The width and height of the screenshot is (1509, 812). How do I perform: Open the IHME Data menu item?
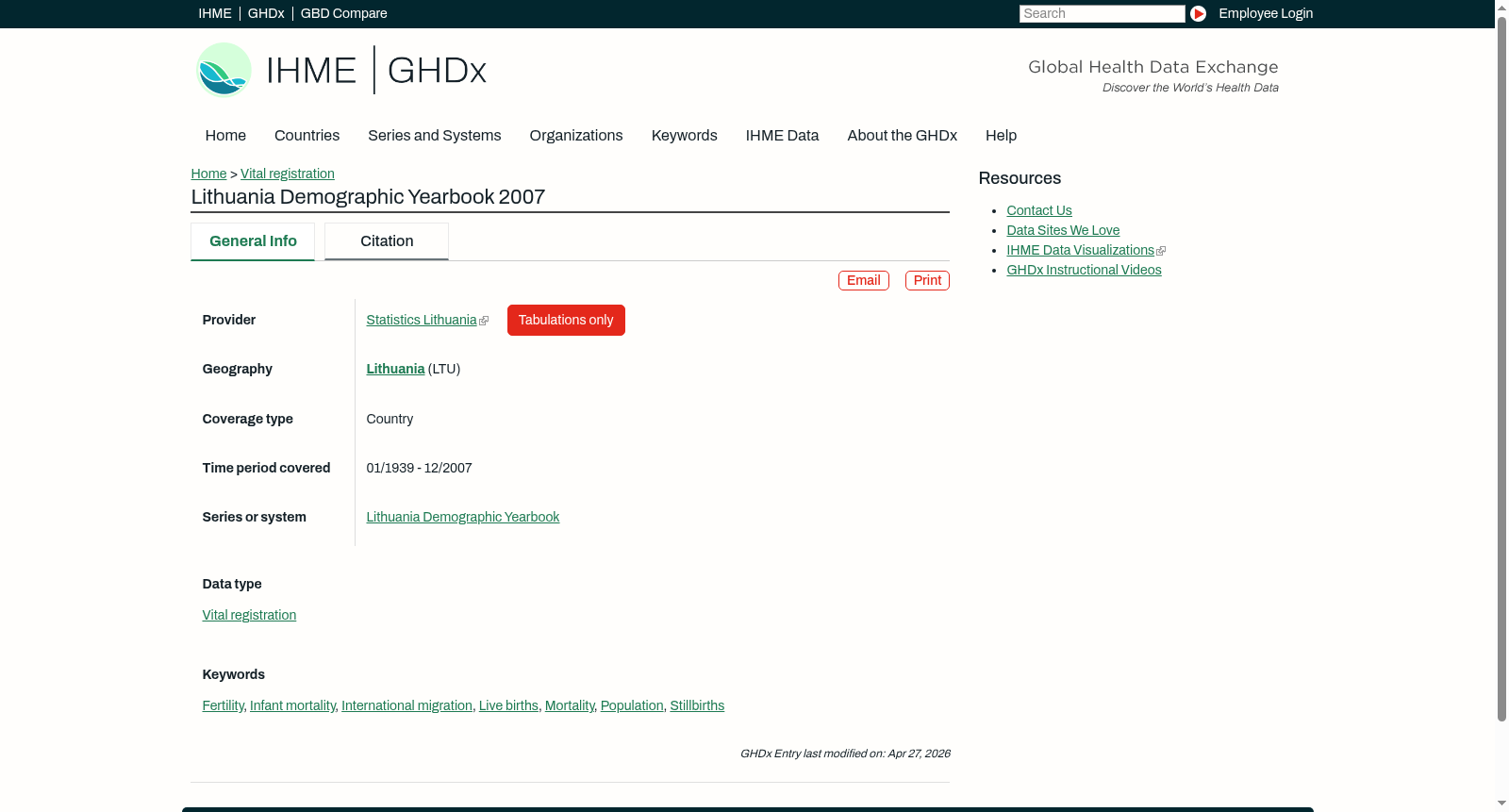click(782, 135)
